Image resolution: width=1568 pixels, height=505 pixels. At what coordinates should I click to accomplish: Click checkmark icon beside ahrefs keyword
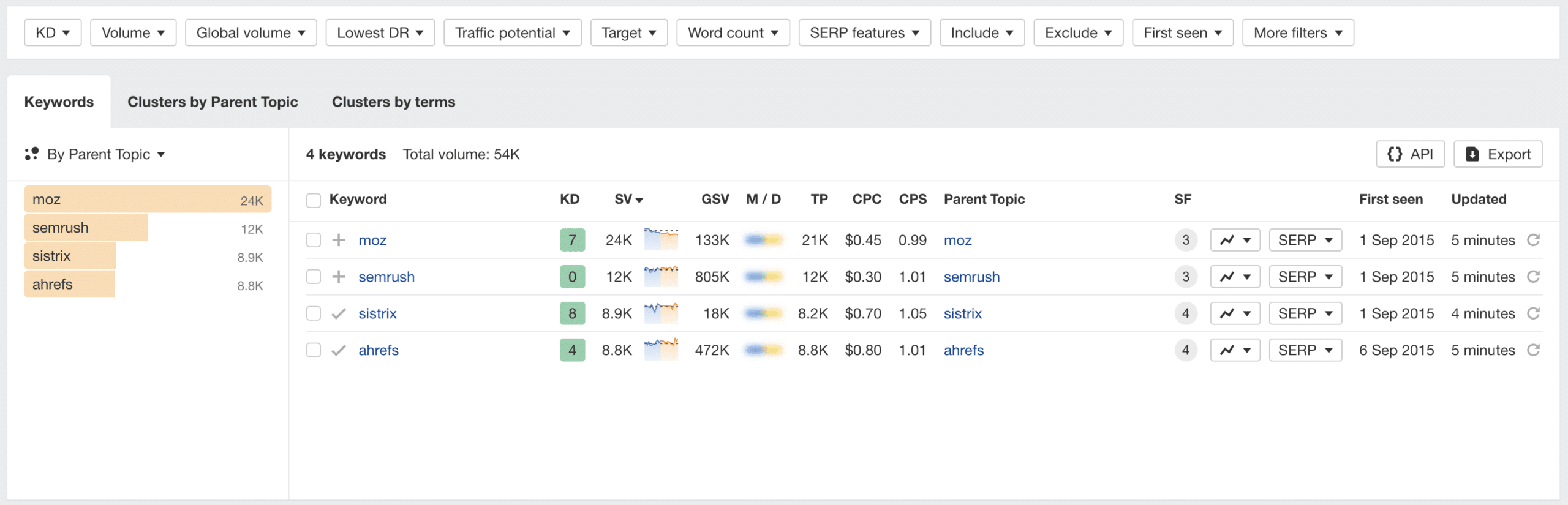tap(338, 351)
